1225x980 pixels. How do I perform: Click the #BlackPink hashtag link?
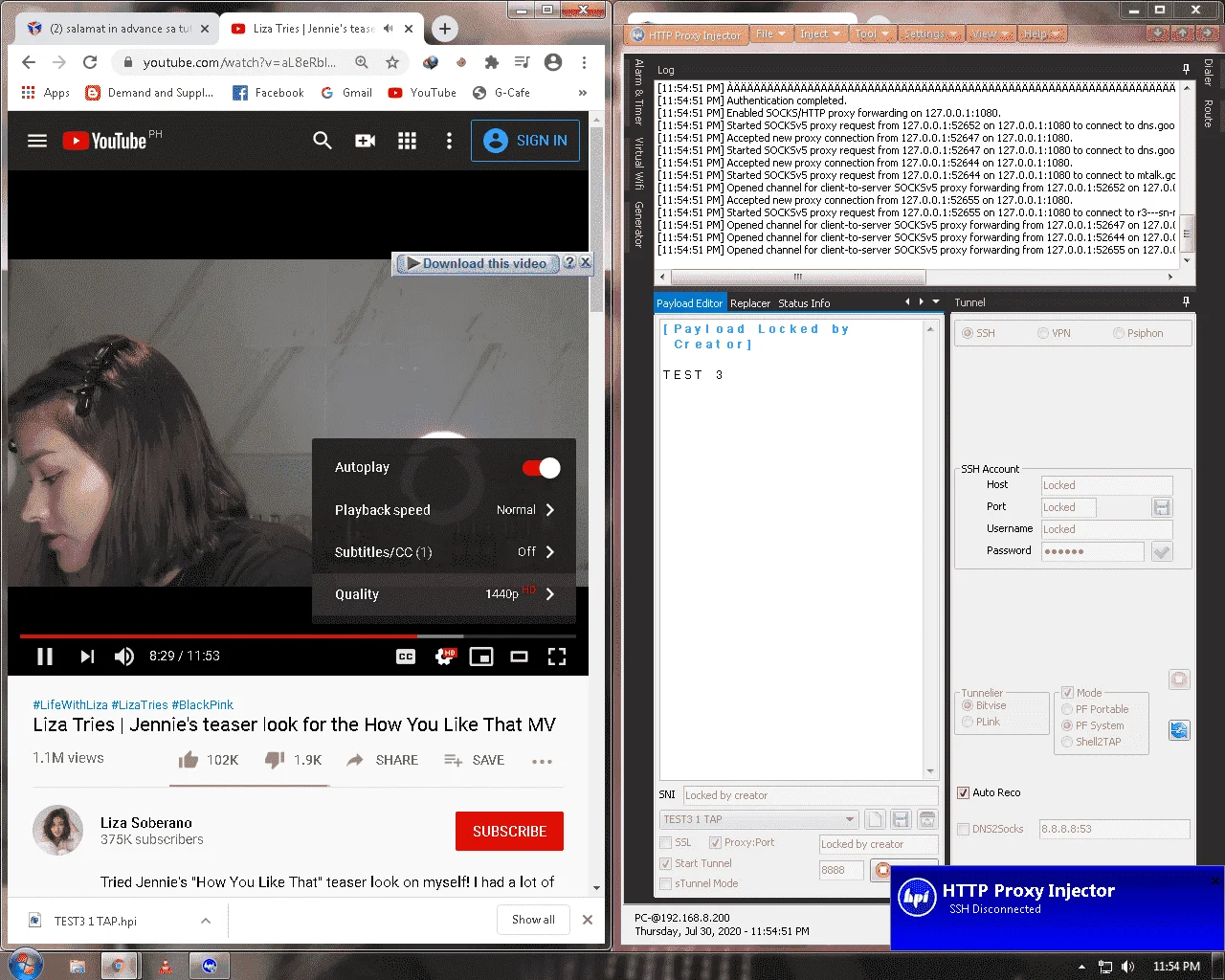[x=202, y=704]
